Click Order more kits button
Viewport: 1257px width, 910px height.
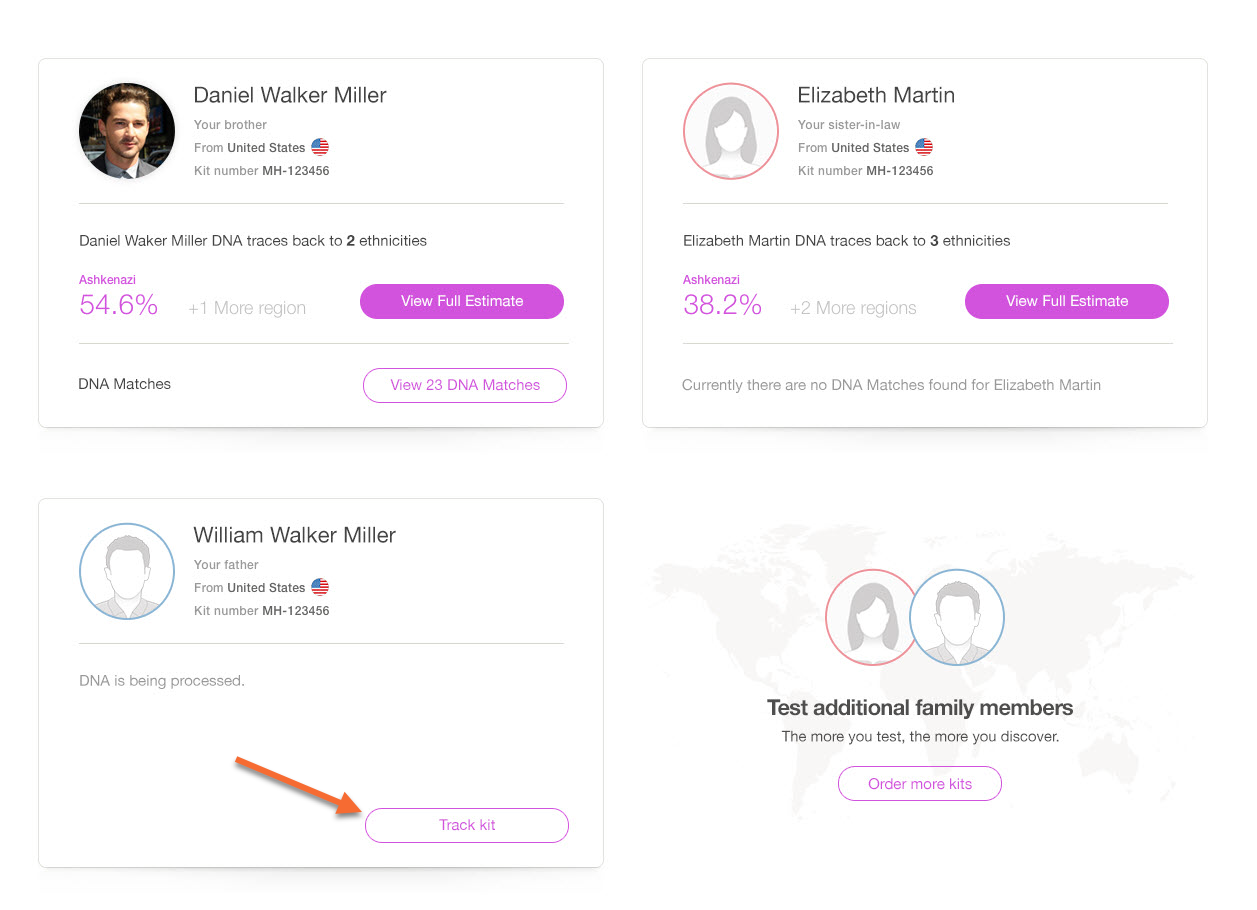coord(920,784)
